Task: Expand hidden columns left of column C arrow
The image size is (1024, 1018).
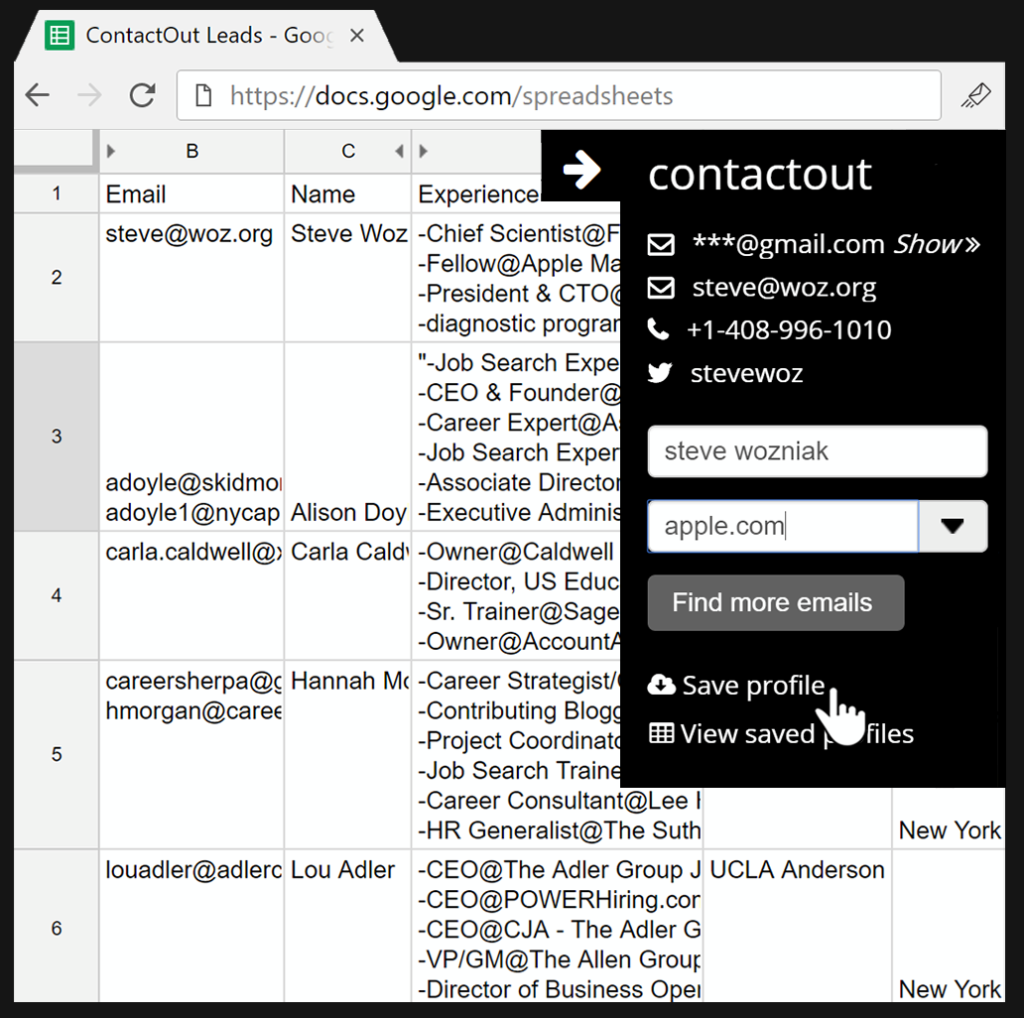Action: pos(399,151)
